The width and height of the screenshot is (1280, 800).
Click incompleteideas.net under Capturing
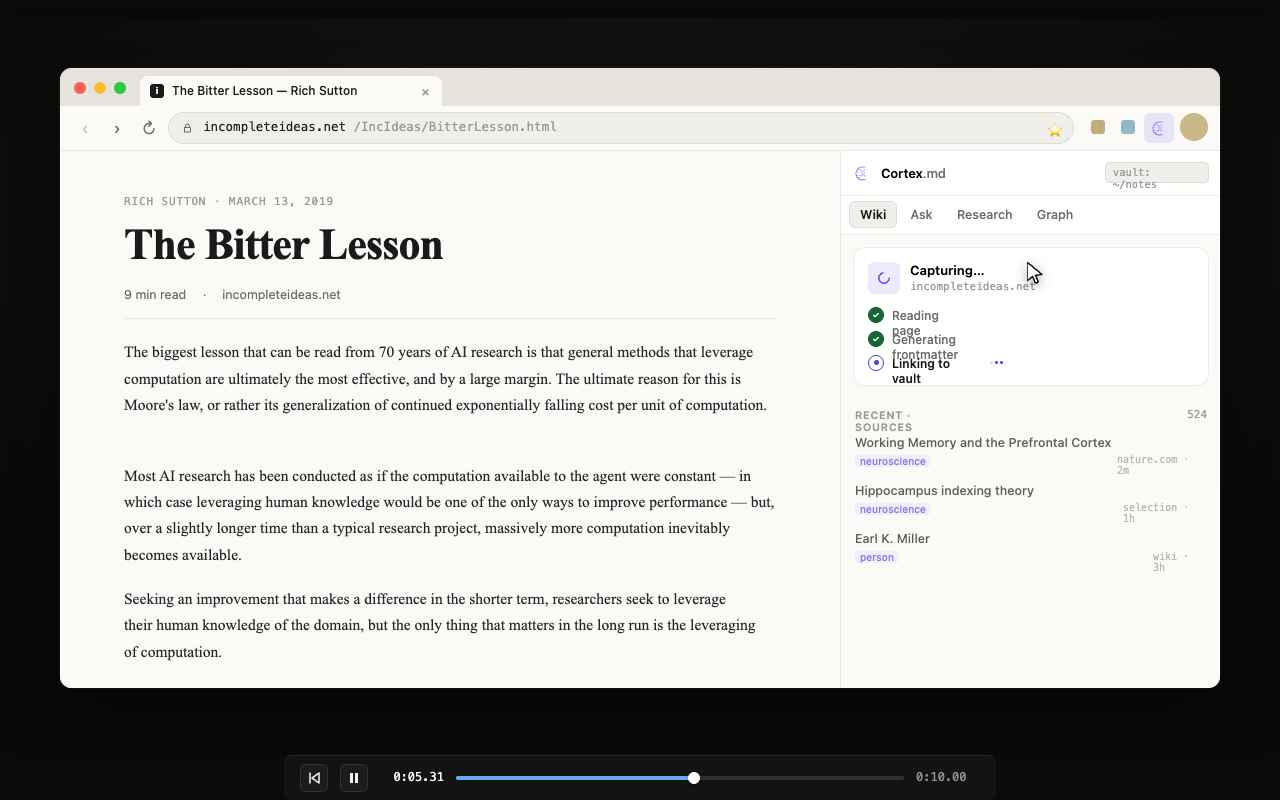pyautogui.click(x=973, y=287)
